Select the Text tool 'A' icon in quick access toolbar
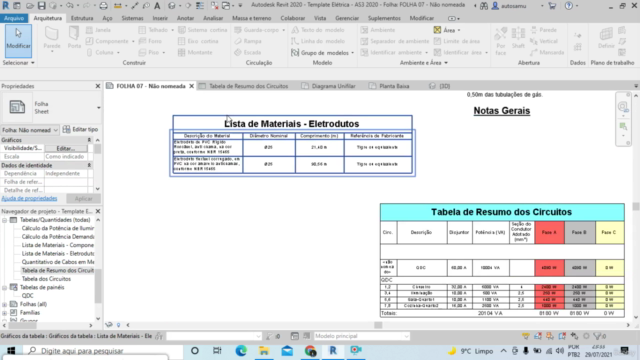This screenshot has width=640, height=360. point(157,6)
